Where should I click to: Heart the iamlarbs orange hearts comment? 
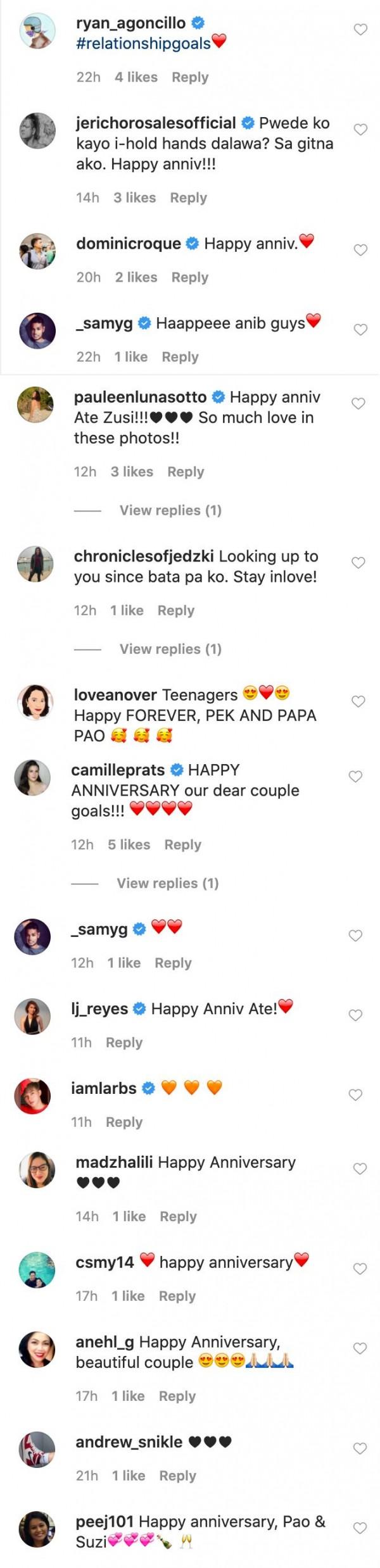[x=356, y=1095]
